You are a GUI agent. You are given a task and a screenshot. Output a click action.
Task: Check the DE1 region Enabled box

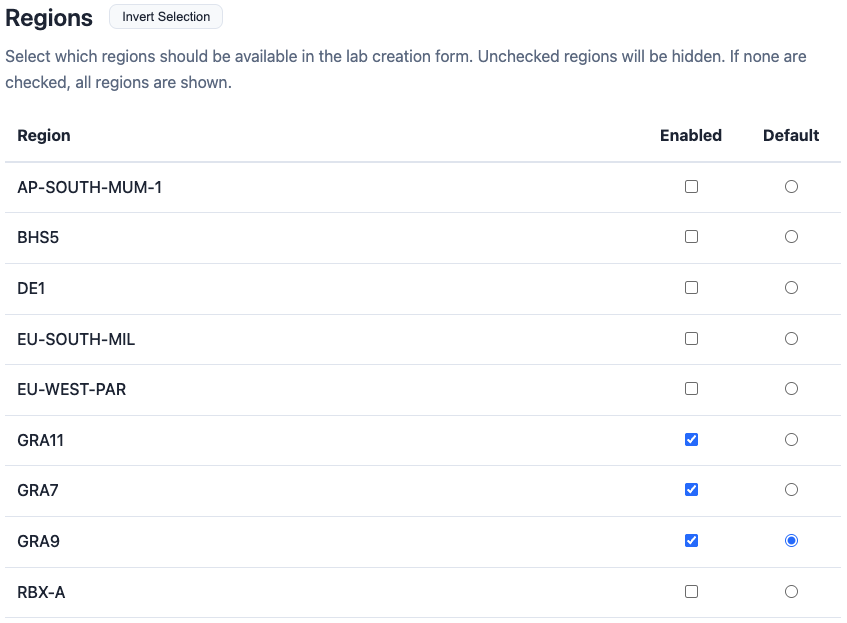pyautogui.click(x=691, y=288)
